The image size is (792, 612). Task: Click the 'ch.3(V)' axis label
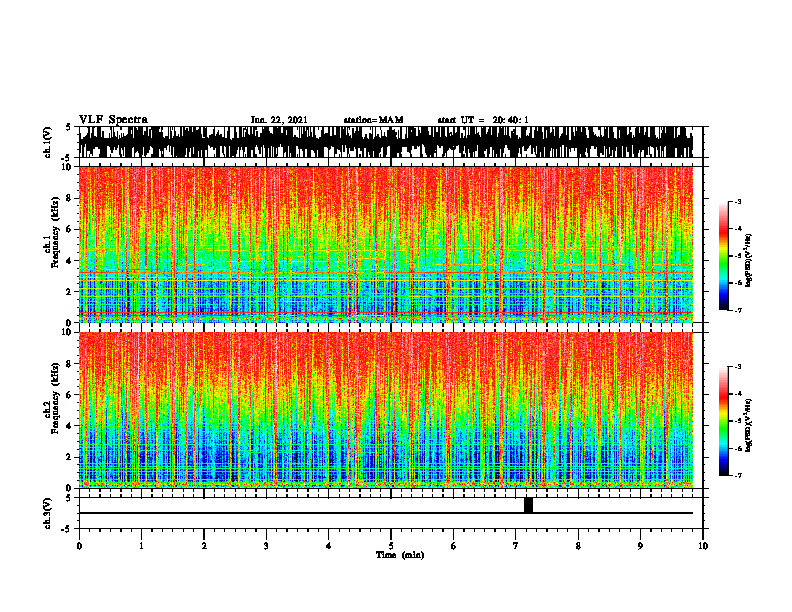[48, 513]
